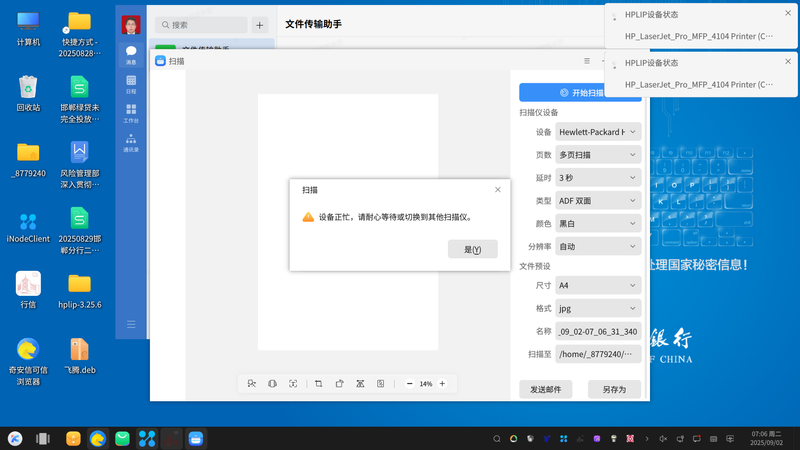Close the 设备正忙 warning dialog
The image size is (800, 450).
pos(497,189)
